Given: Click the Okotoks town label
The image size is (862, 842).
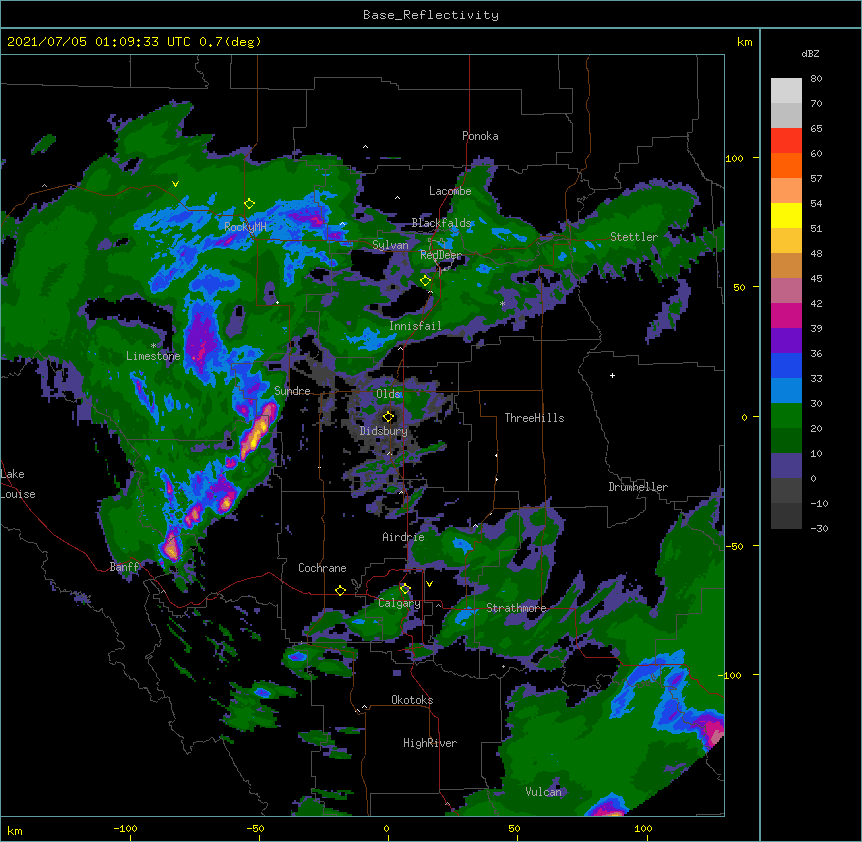Looking at the screenshot, I should point(412,700).
